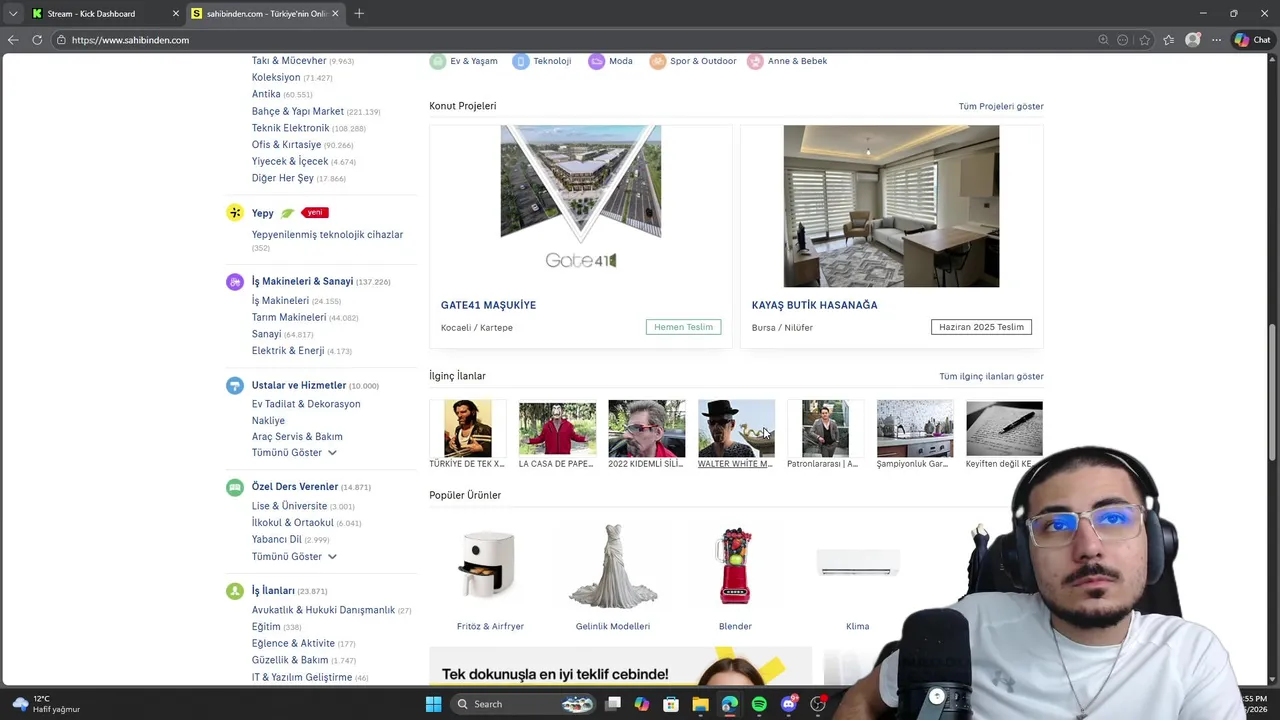
Task: Open a new browser tab with plus icon
Action: click(x=359, y=13)
